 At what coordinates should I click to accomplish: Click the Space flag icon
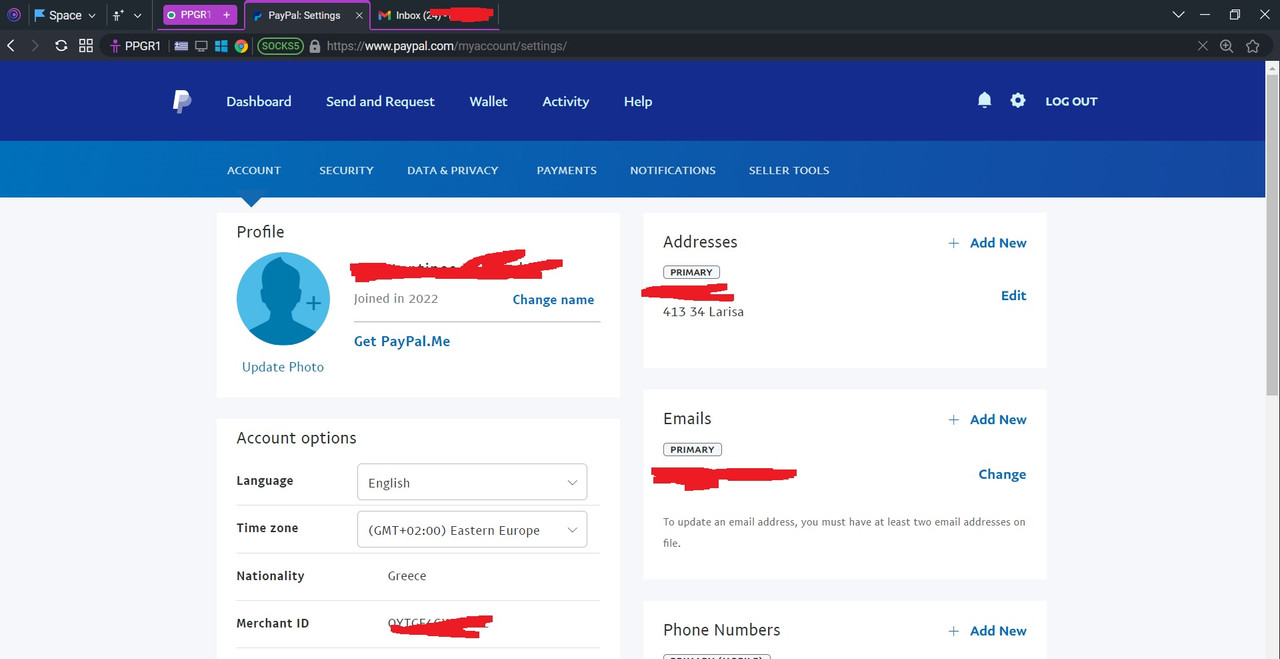tap(40, 15)
